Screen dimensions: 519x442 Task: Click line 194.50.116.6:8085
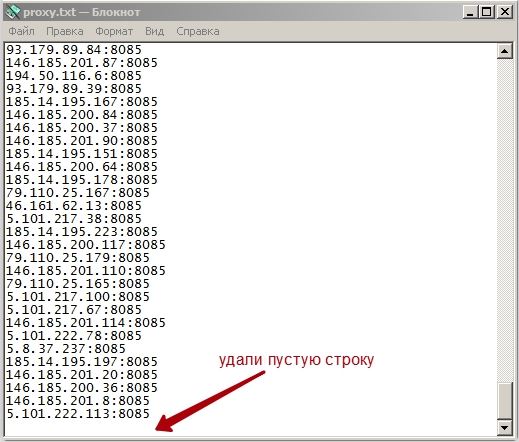point(74,76)
